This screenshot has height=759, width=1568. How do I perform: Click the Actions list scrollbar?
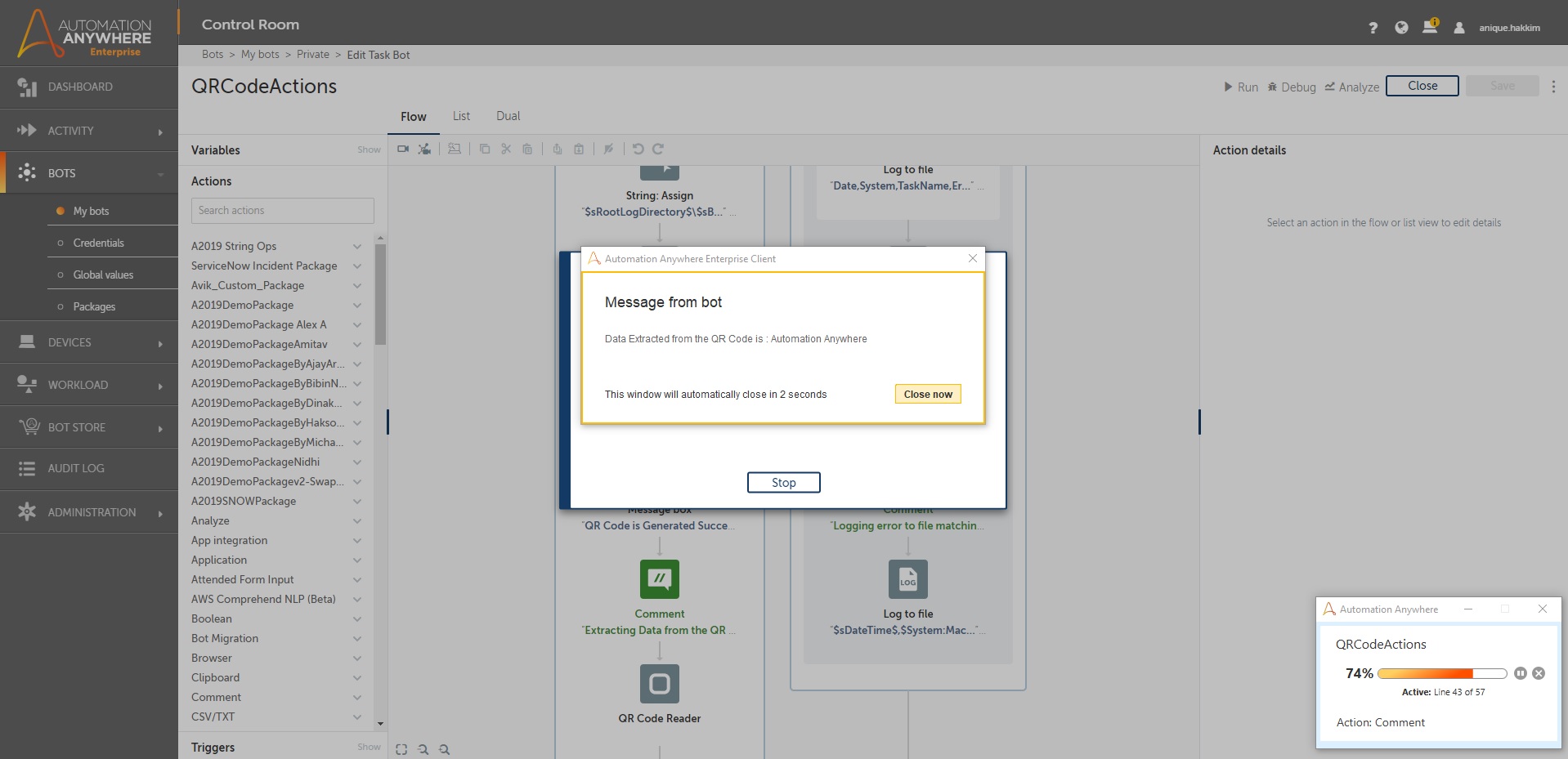tap(380, 294)
